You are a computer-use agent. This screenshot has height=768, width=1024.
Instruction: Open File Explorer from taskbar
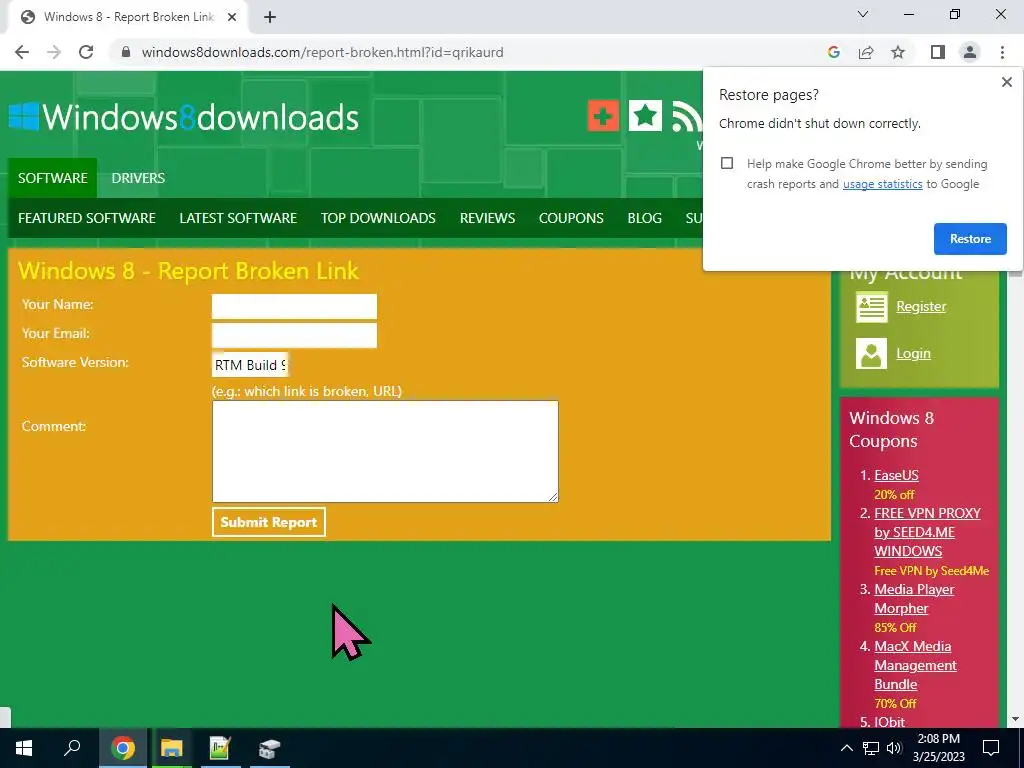[x=171, y=748]
